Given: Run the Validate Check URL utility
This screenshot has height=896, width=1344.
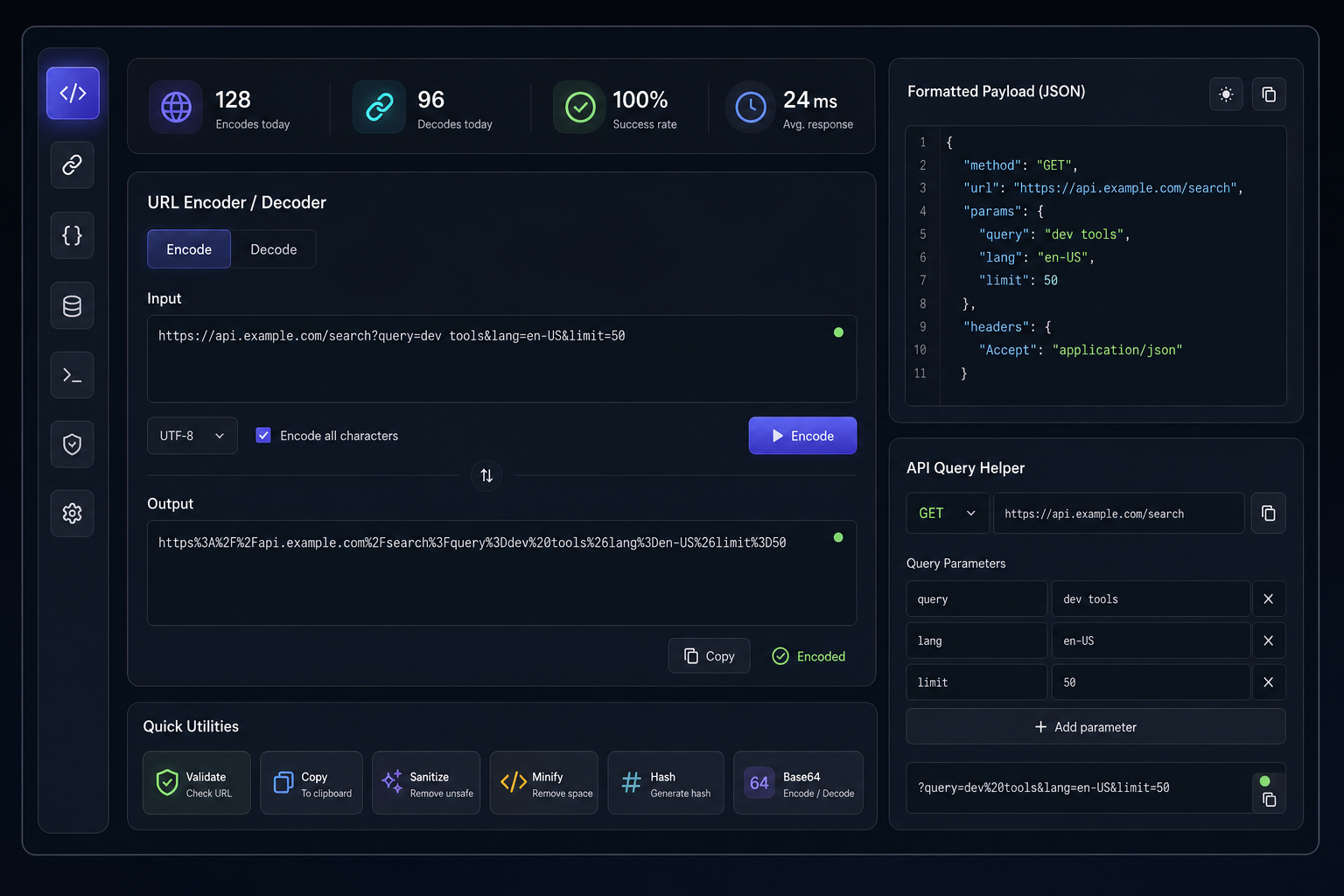Looking at the screenshot, I should [197, 783].
